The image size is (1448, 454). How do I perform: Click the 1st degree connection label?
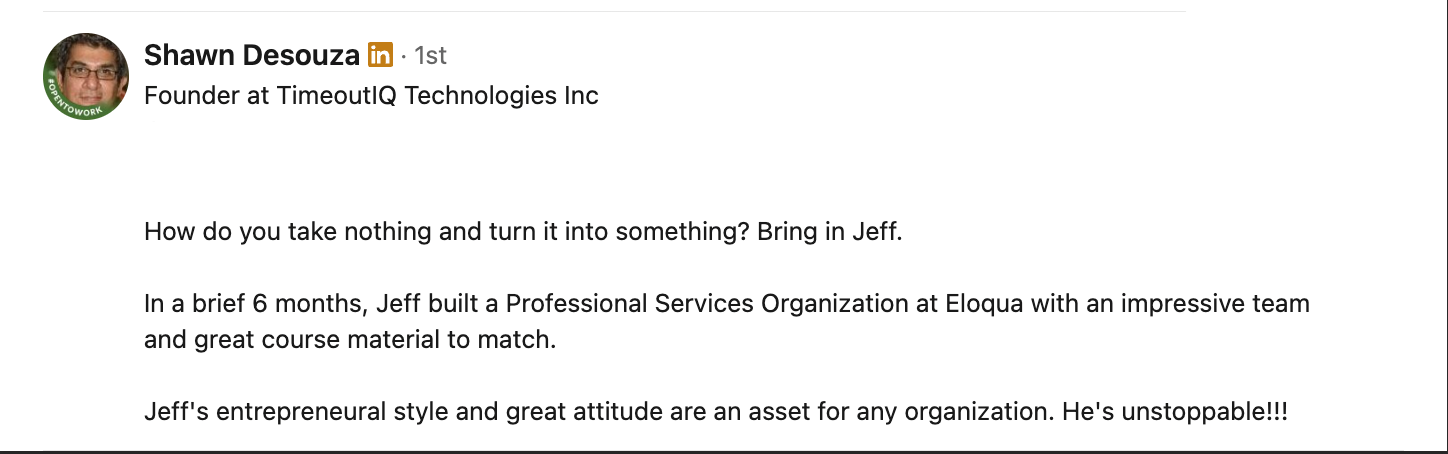[431, 56]
